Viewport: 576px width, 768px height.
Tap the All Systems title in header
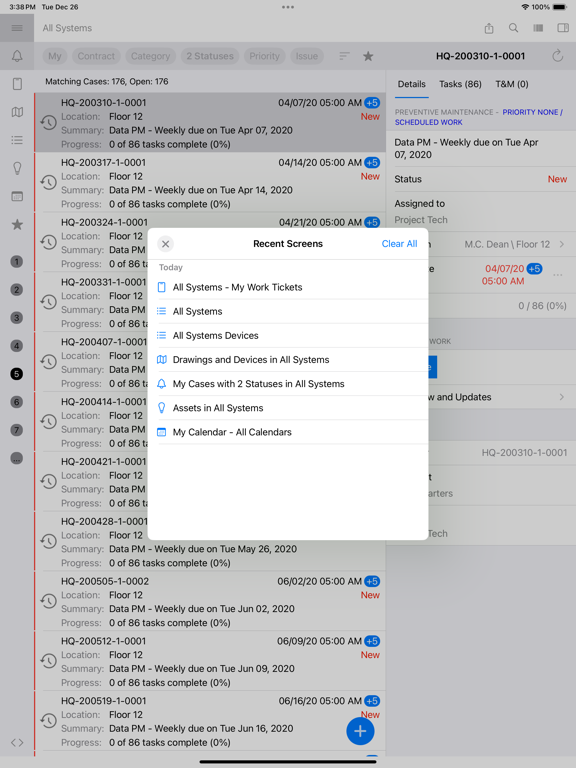[x=67, y=28]
